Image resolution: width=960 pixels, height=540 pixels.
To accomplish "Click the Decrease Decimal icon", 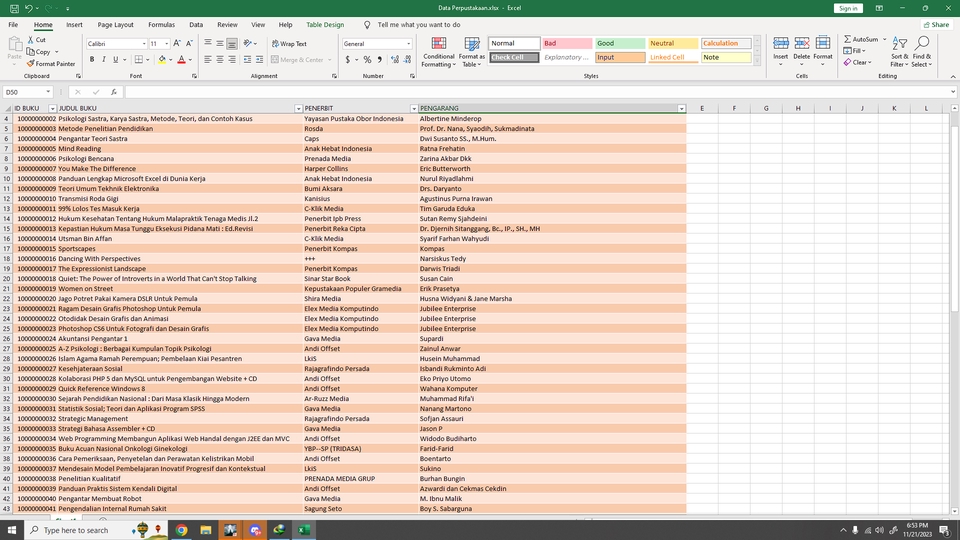I will [407, 60].
